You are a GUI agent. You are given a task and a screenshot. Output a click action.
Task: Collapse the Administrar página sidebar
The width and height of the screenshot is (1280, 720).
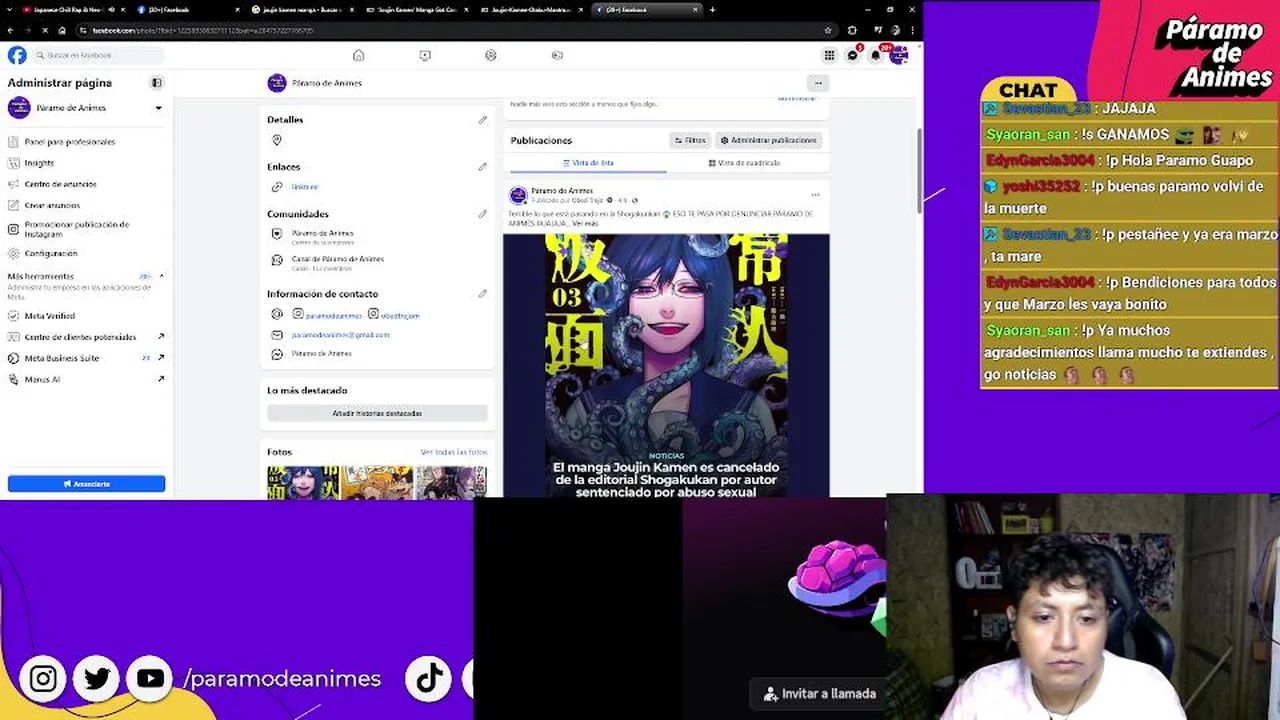[156, 83]
